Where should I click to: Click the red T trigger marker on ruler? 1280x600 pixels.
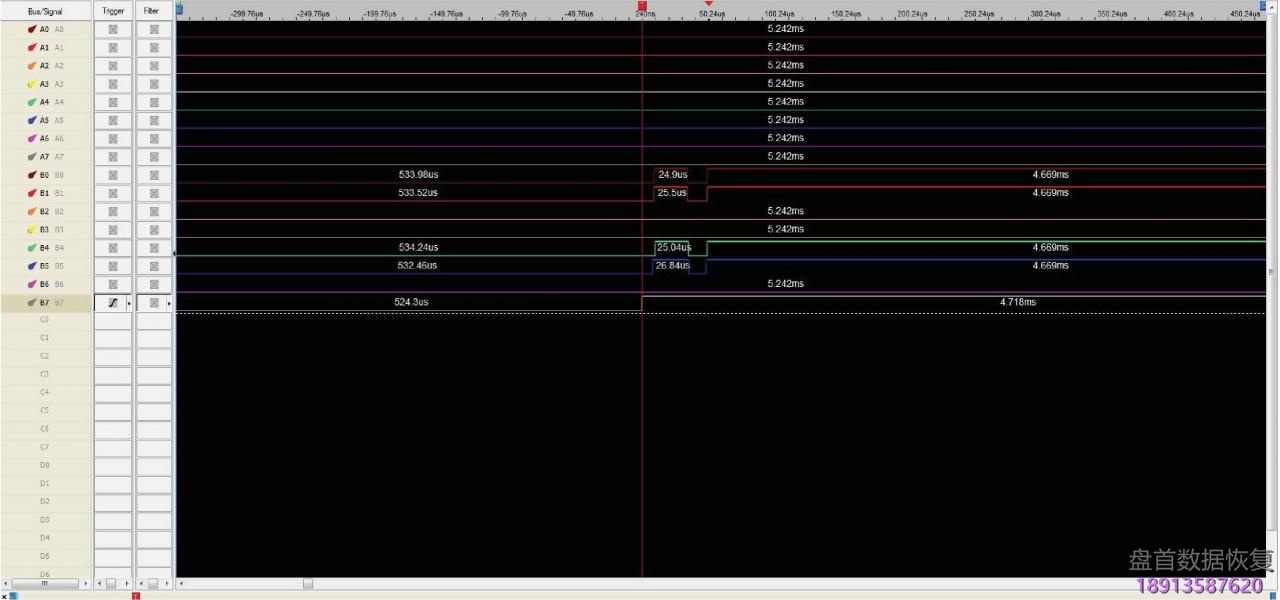642,6
